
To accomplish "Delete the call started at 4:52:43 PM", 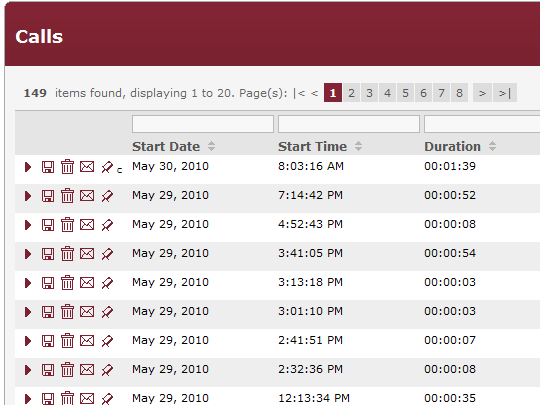I will (68, 225).
